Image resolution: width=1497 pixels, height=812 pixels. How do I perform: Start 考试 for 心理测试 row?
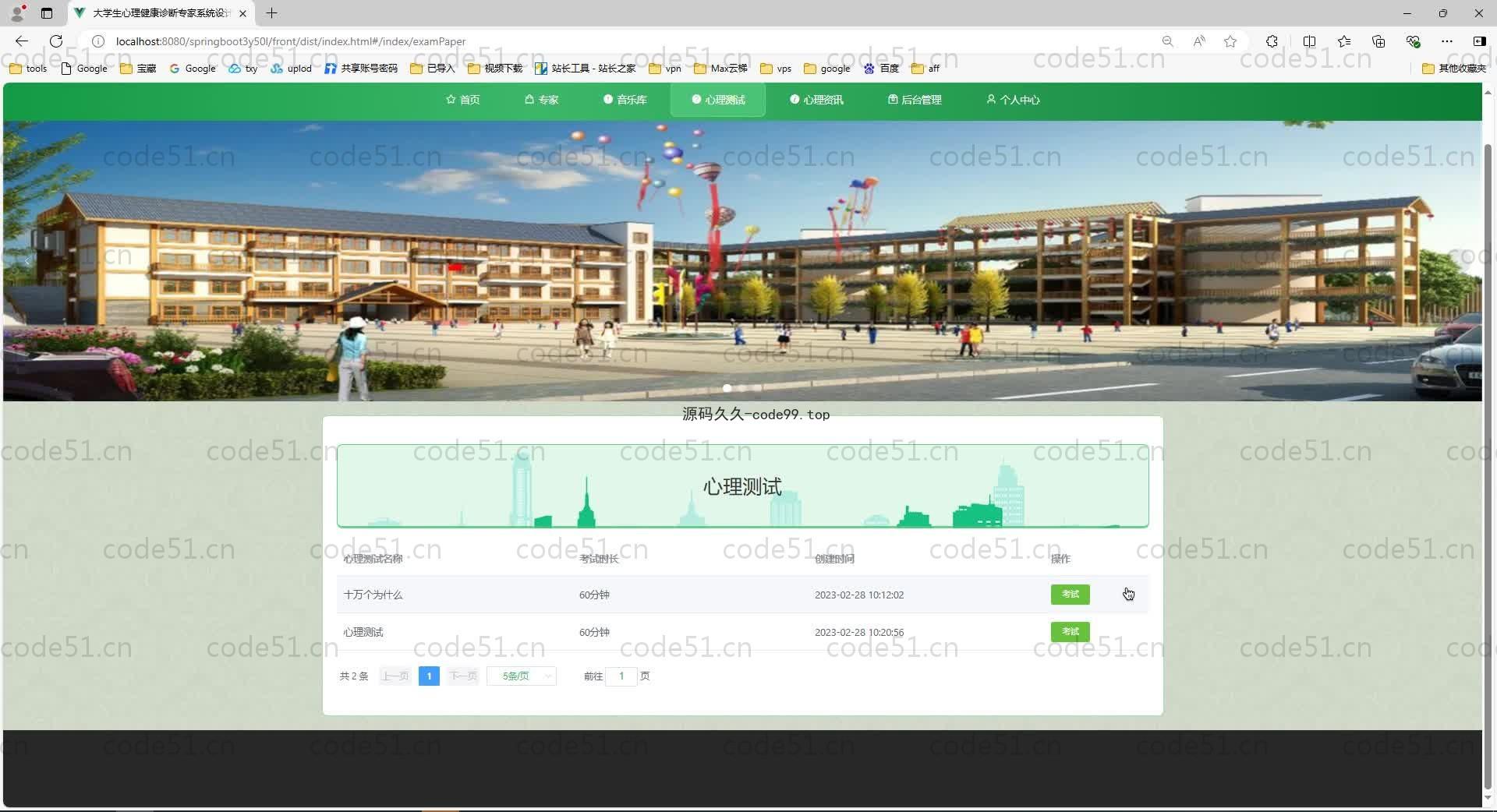(x=1070, y=632)
